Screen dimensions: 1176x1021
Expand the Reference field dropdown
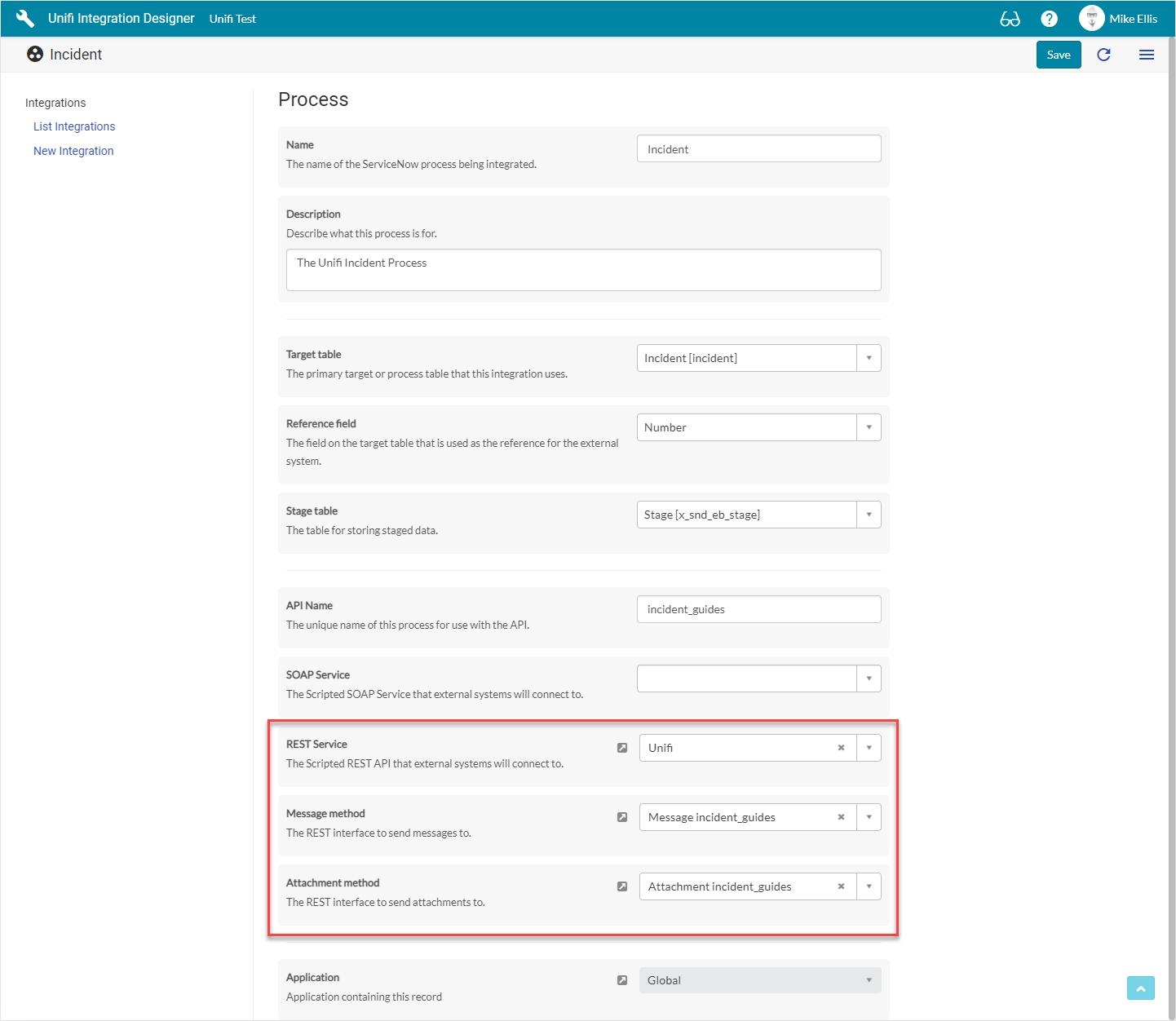[869, 427]
